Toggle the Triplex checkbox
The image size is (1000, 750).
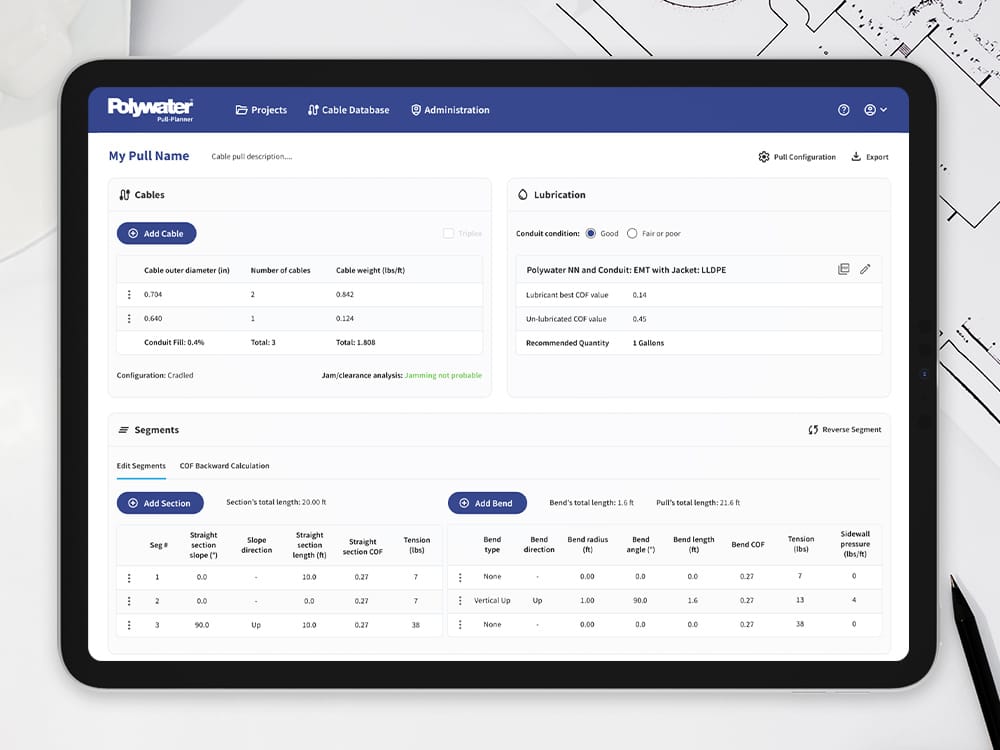coord(448,233)
